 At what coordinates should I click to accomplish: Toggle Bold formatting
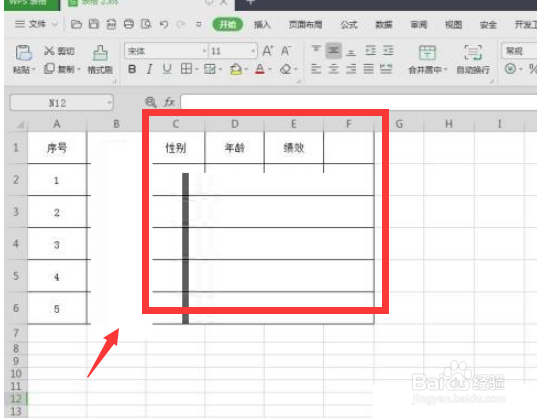132,69
